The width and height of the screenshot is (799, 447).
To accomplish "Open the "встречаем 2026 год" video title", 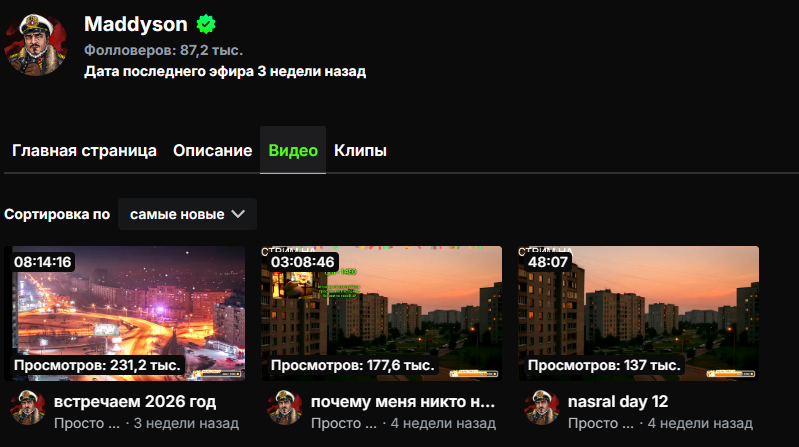I will [135, 402].
